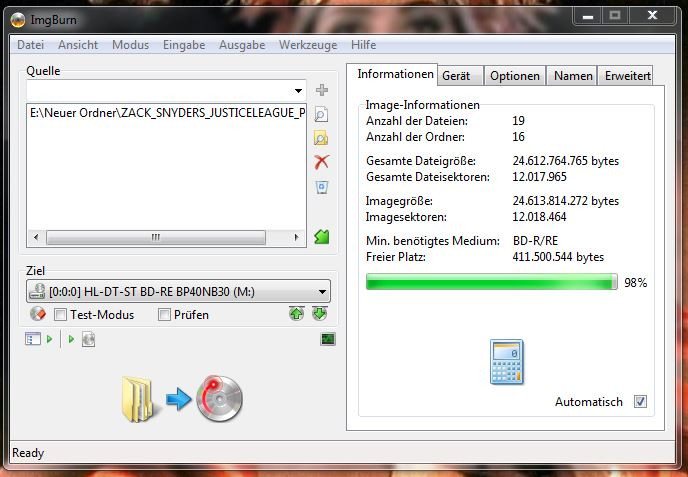
Task: Close the ImgBurn window
Action: 652,16
